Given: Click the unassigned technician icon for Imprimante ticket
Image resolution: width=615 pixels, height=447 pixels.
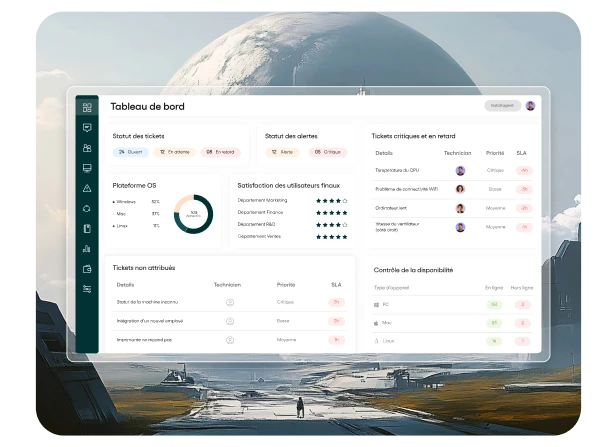Looking at the screenshot, I should click(x=230, y=340).
